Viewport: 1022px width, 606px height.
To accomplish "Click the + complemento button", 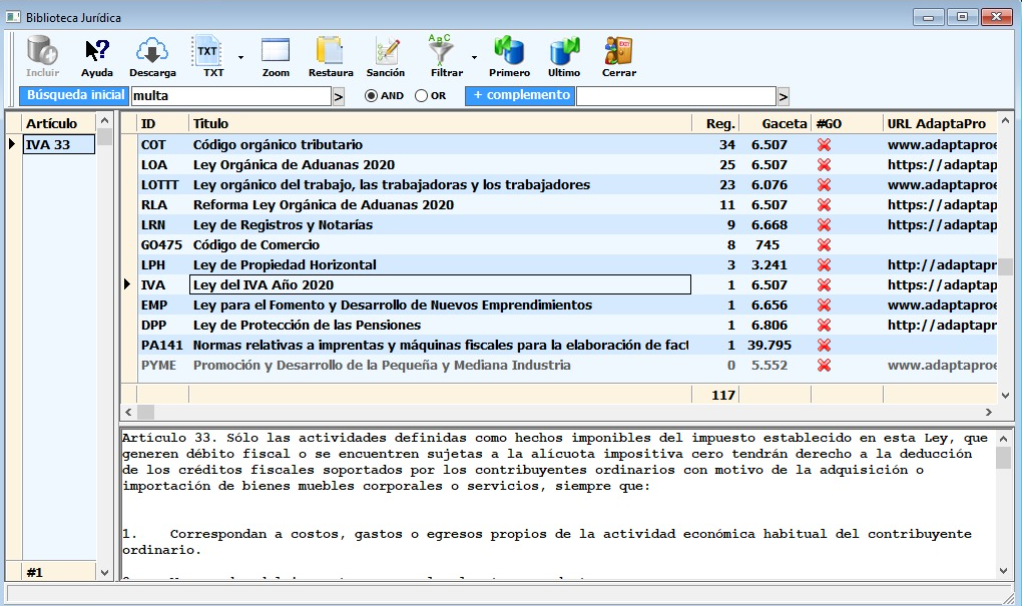I will point(520,95).
